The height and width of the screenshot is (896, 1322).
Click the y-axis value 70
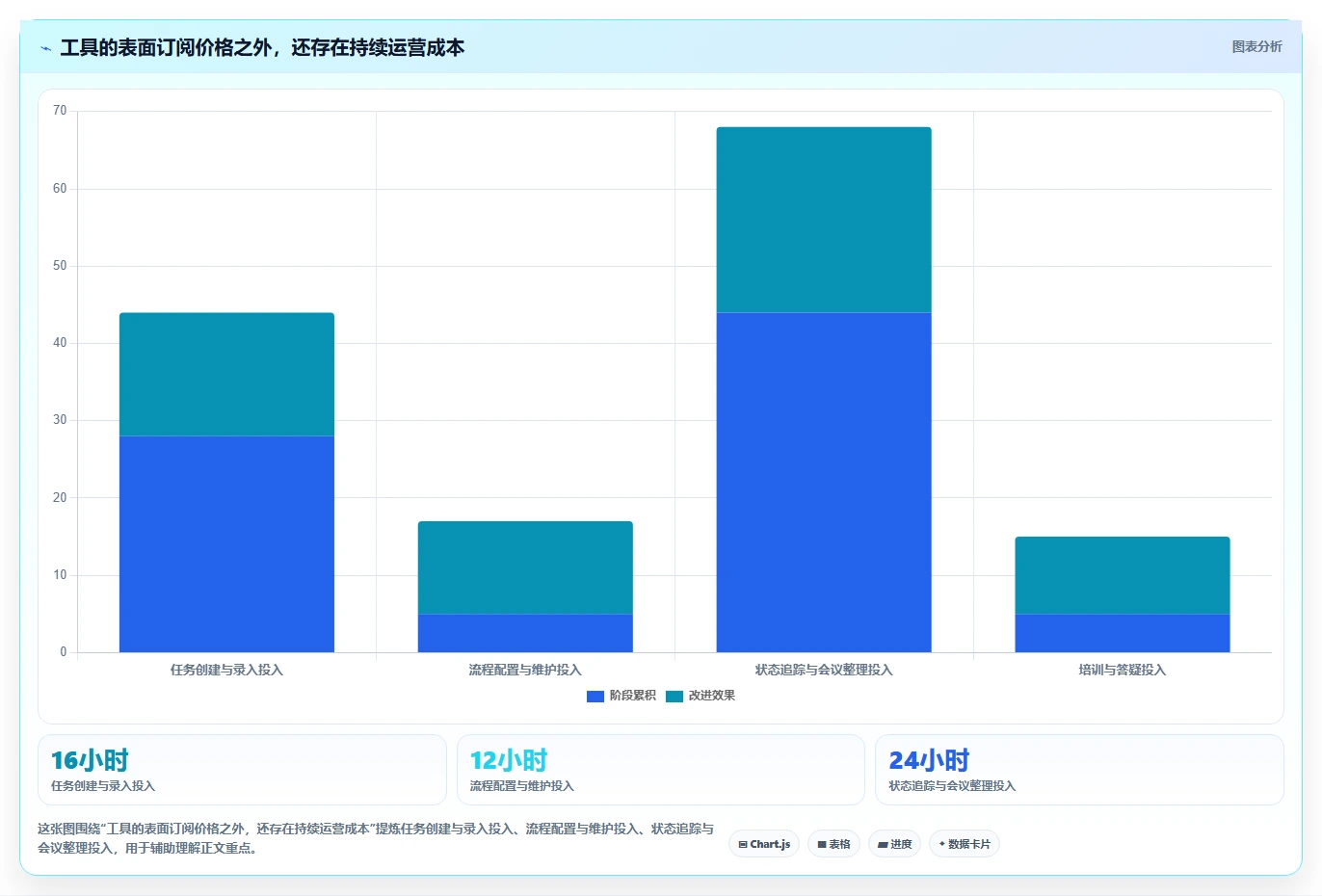[x=60, y=111]
